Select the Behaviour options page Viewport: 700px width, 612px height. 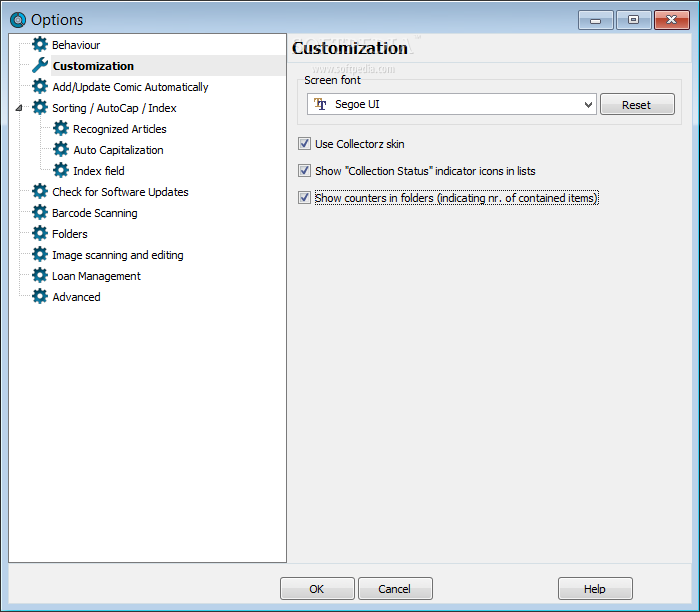coord(76,45)
